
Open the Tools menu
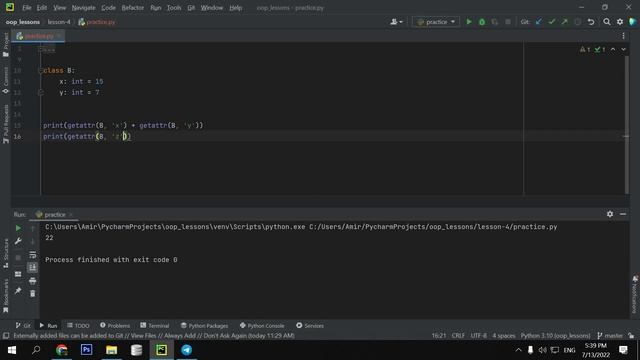(x=174, y=8)
